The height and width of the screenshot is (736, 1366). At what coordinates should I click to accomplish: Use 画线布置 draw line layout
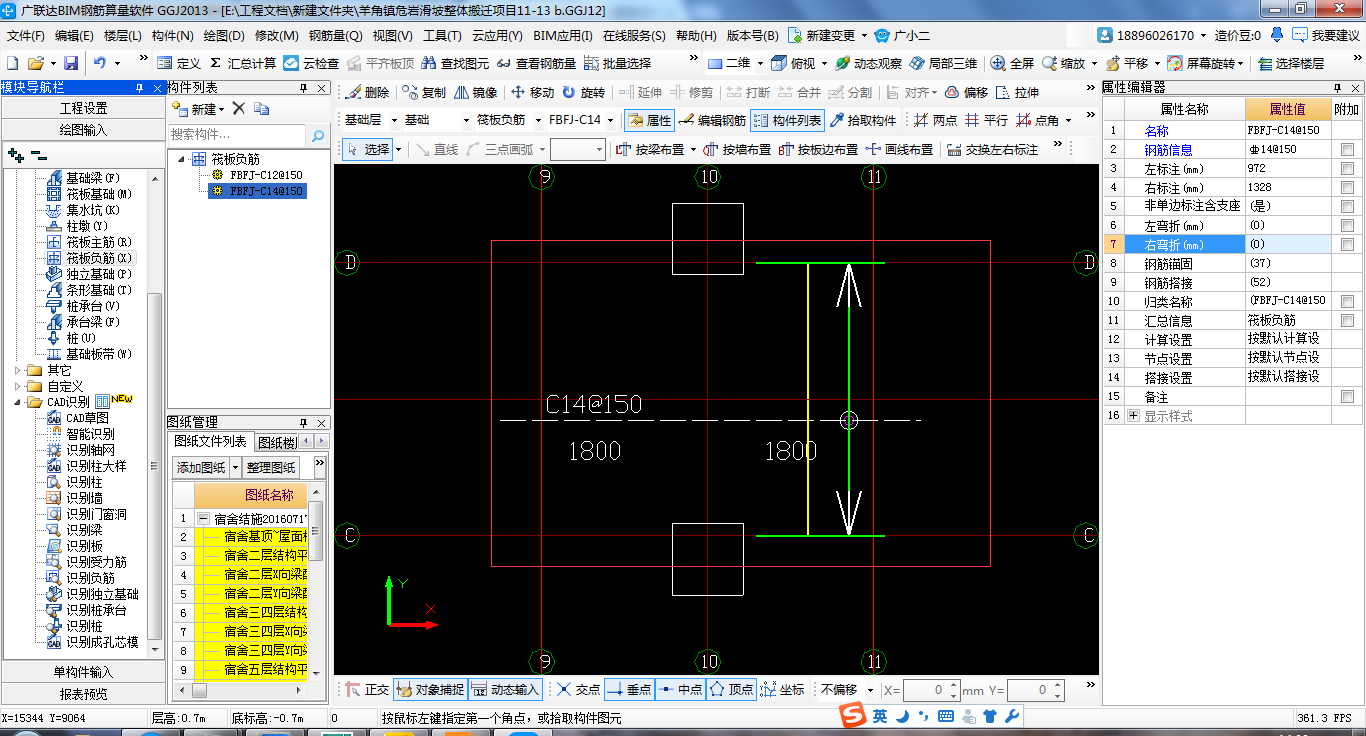pyautogui.click(x=899, y=149)
